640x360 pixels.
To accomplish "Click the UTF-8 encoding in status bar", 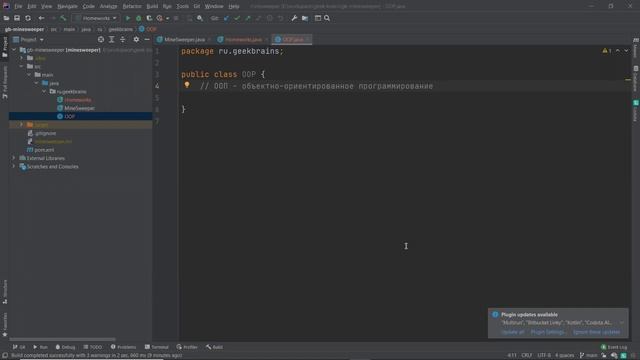I will [x=544, y=356].
